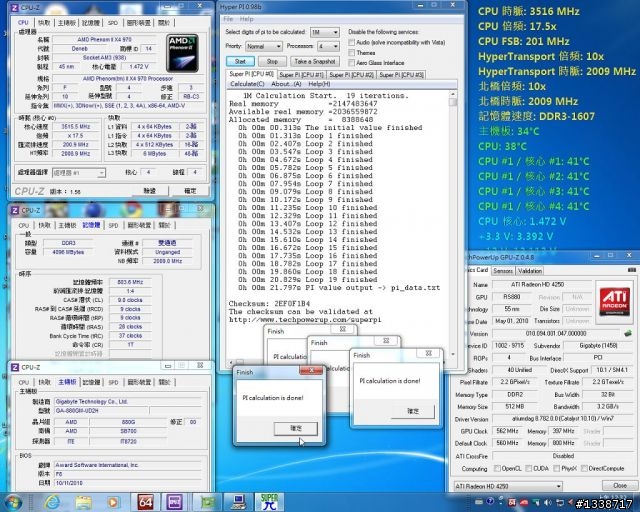Image resolution: width=640 pixels, height=512 pixels.
Task: Click the title icon of the mainboard CPU-Z window
Action: tap(15, 367)
